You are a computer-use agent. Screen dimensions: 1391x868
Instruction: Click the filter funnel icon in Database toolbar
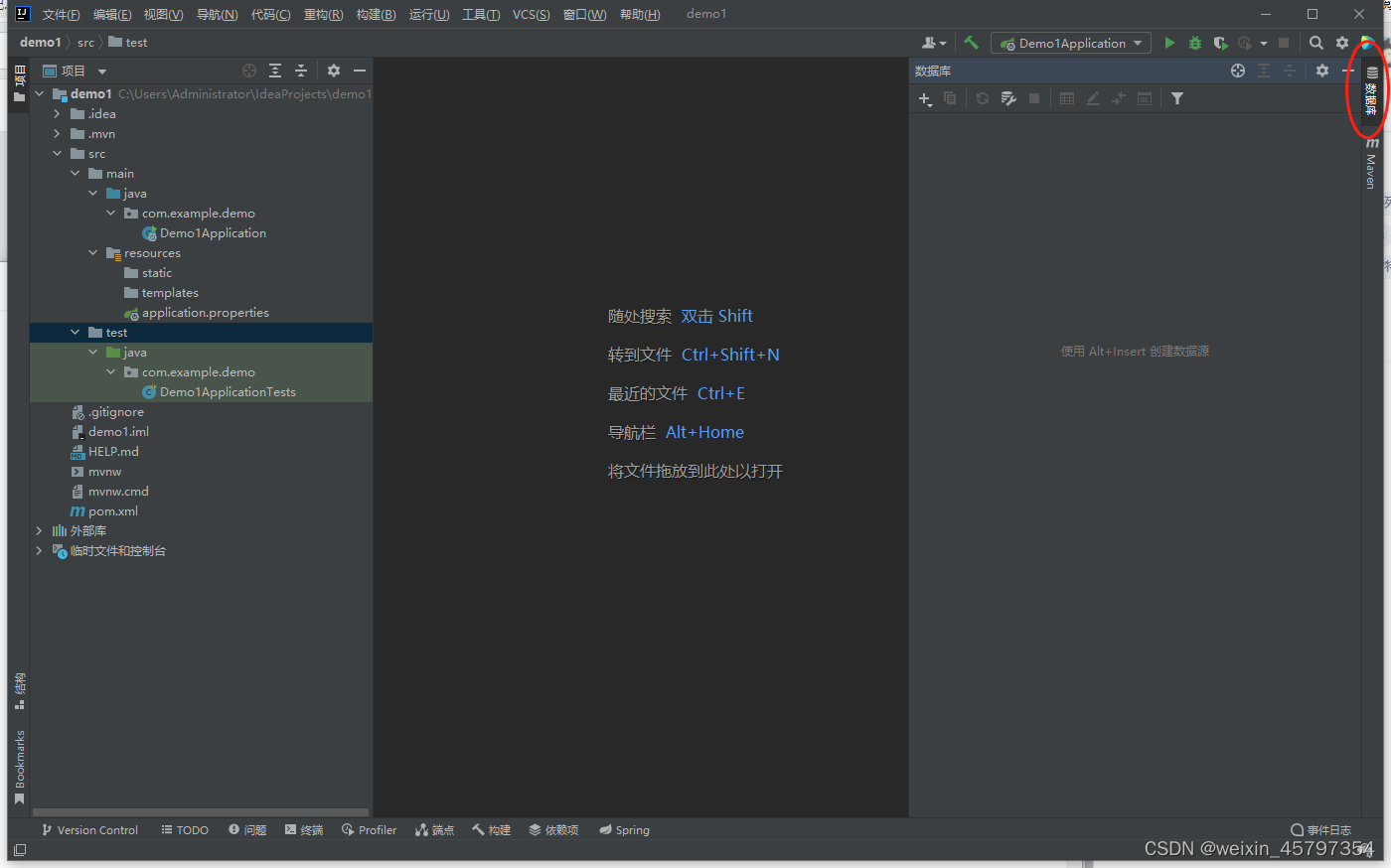click(1177, 99)
